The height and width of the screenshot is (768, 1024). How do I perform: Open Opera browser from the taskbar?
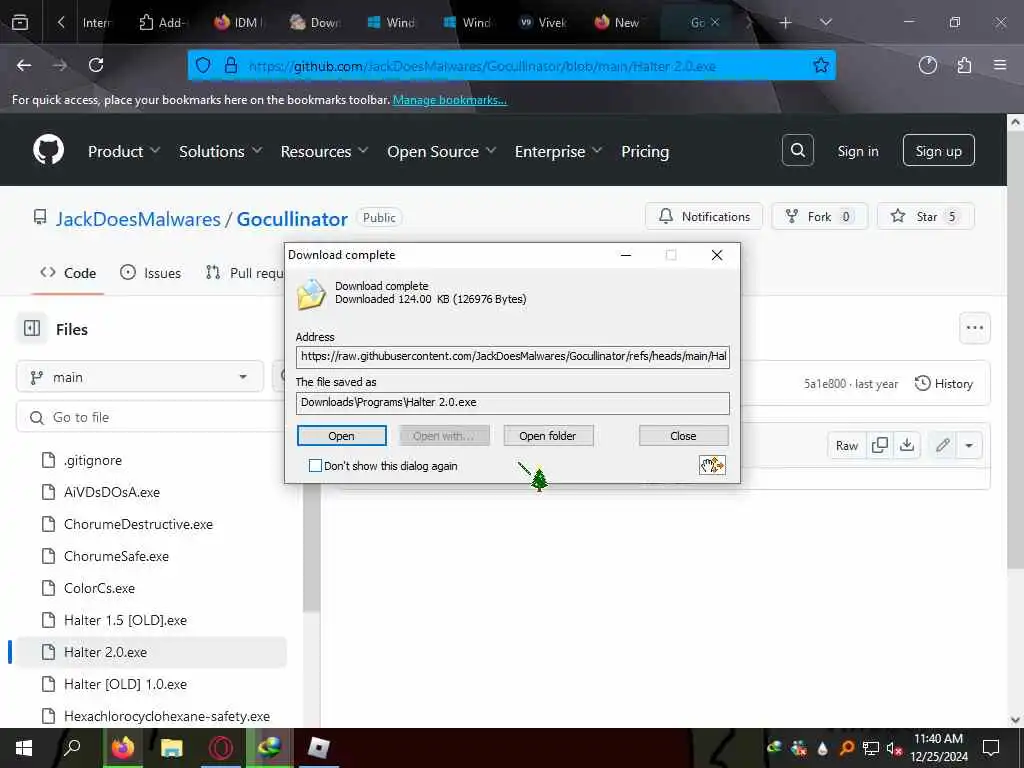click(x=221, y=748)
